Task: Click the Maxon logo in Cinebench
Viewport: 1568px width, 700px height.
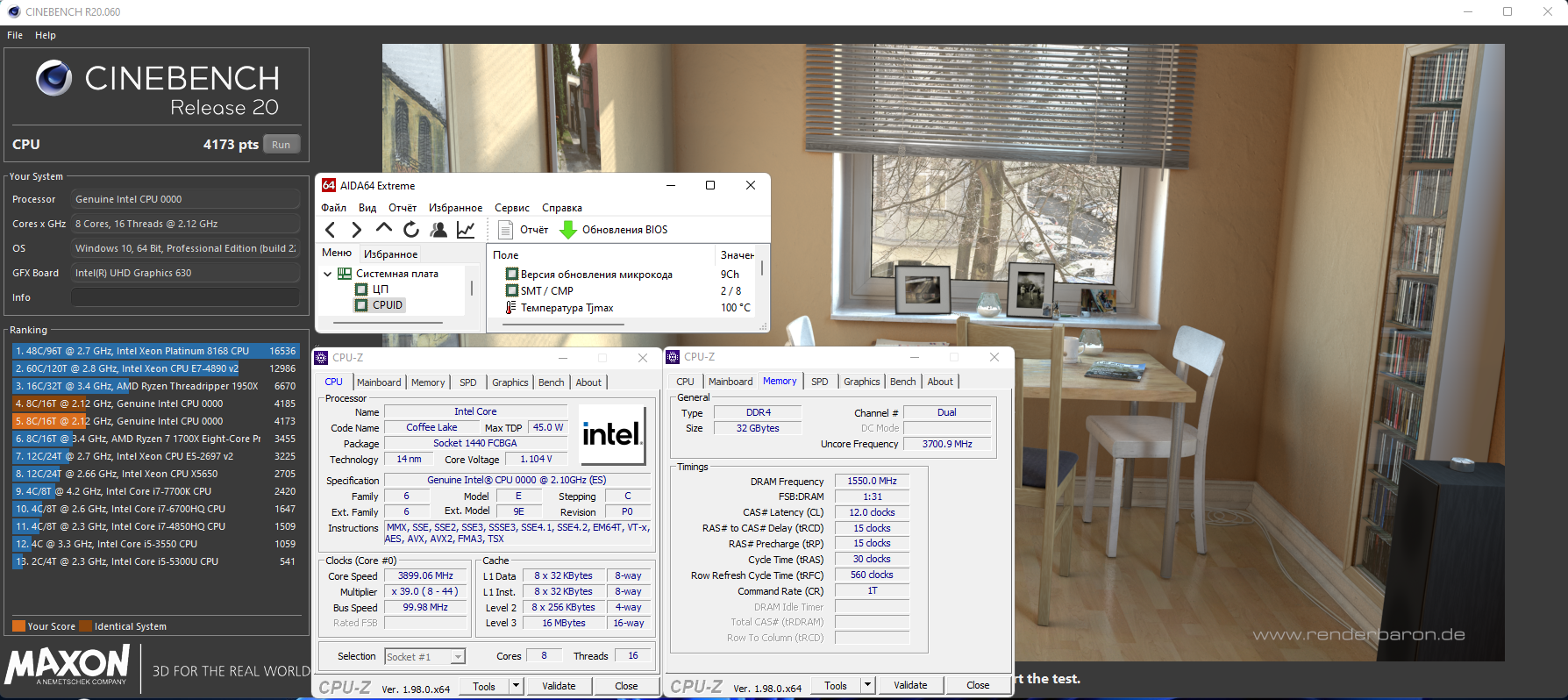Action: click(68, 667)
